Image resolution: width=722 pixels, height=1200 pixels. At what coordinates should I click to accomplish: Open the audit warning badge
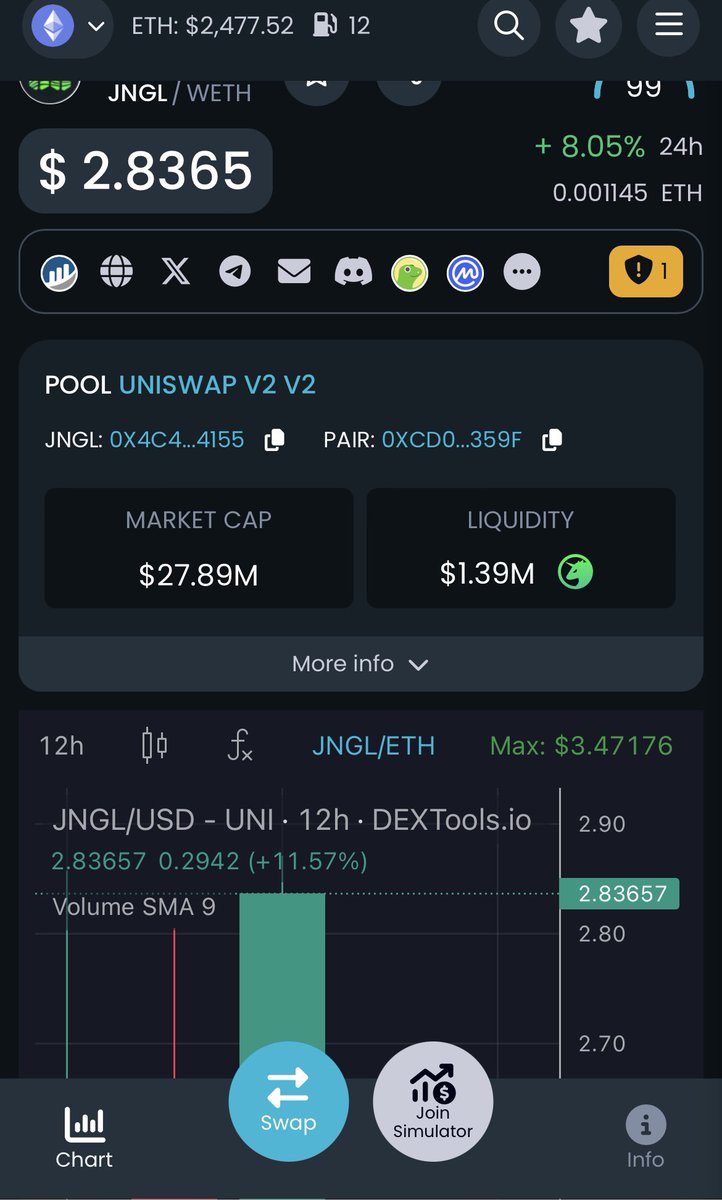coord(646,271)
